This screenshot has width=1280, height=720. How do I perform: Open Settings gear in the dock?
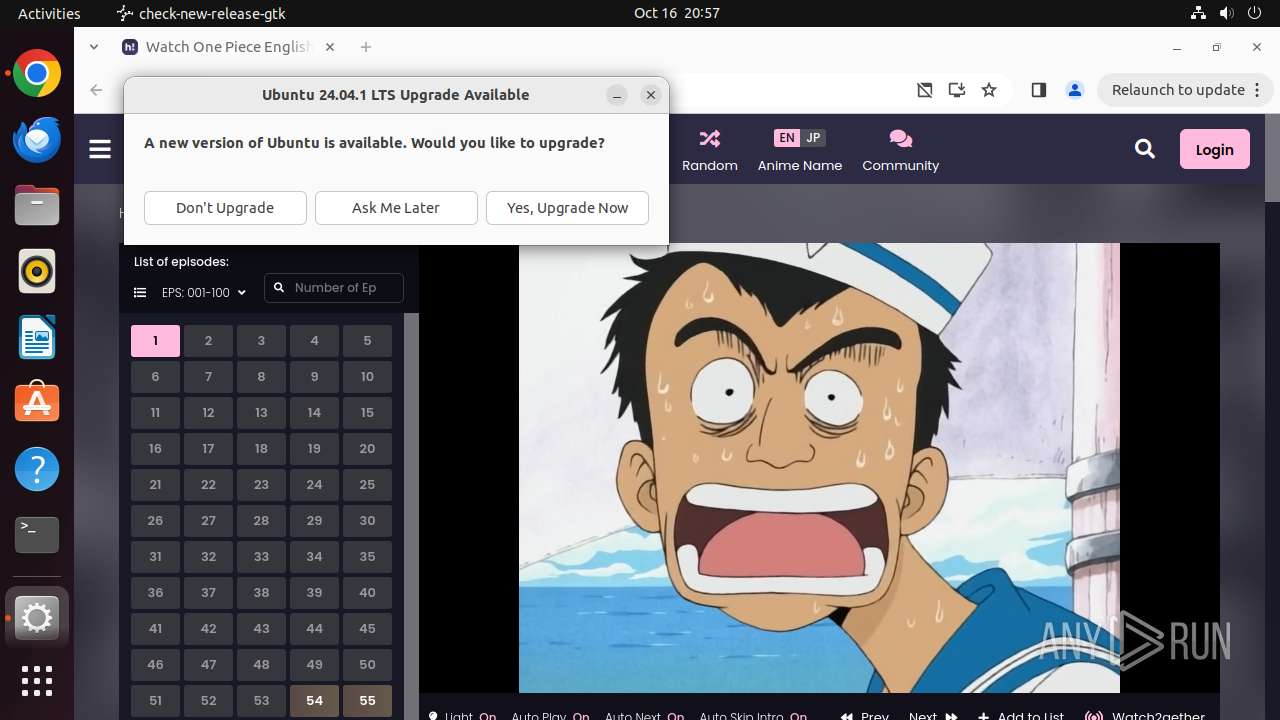coord(37,619)
